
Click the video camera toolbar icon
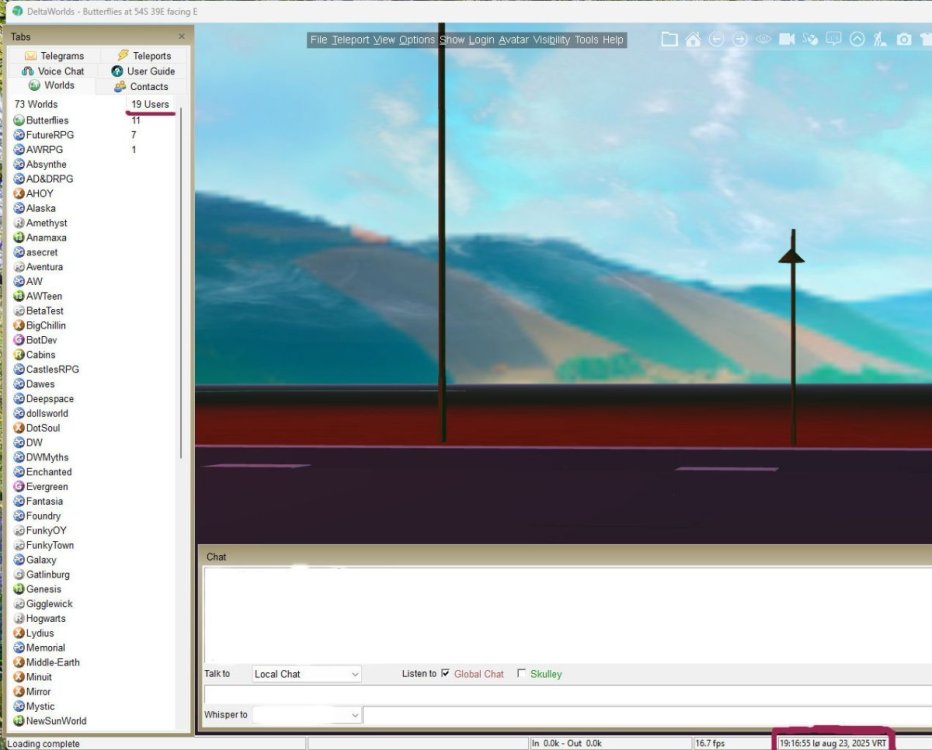click(787, 39)
